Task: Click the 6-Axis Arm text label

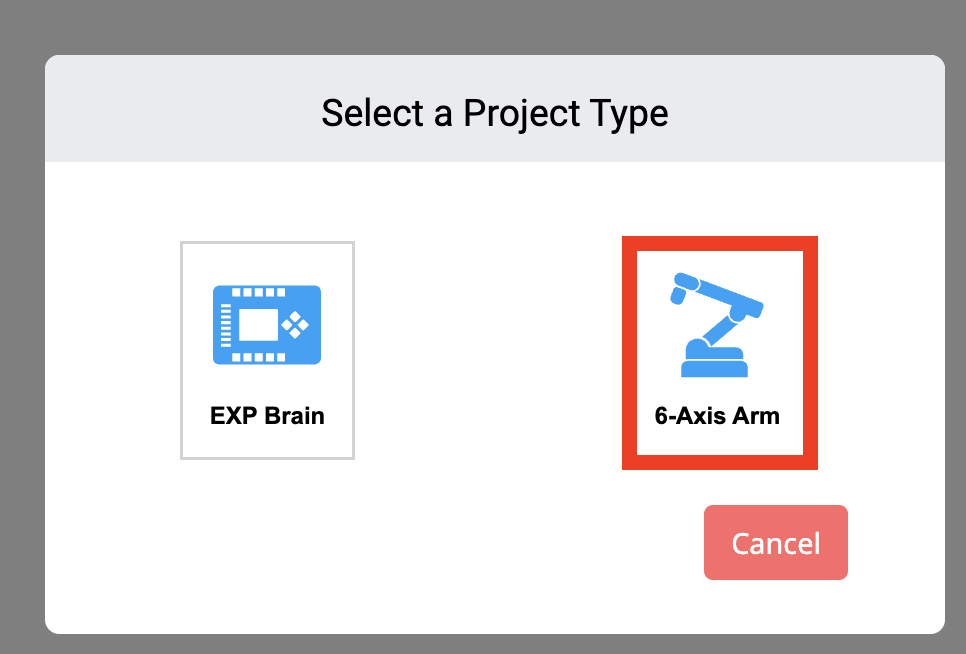Action: click(718, 416)
